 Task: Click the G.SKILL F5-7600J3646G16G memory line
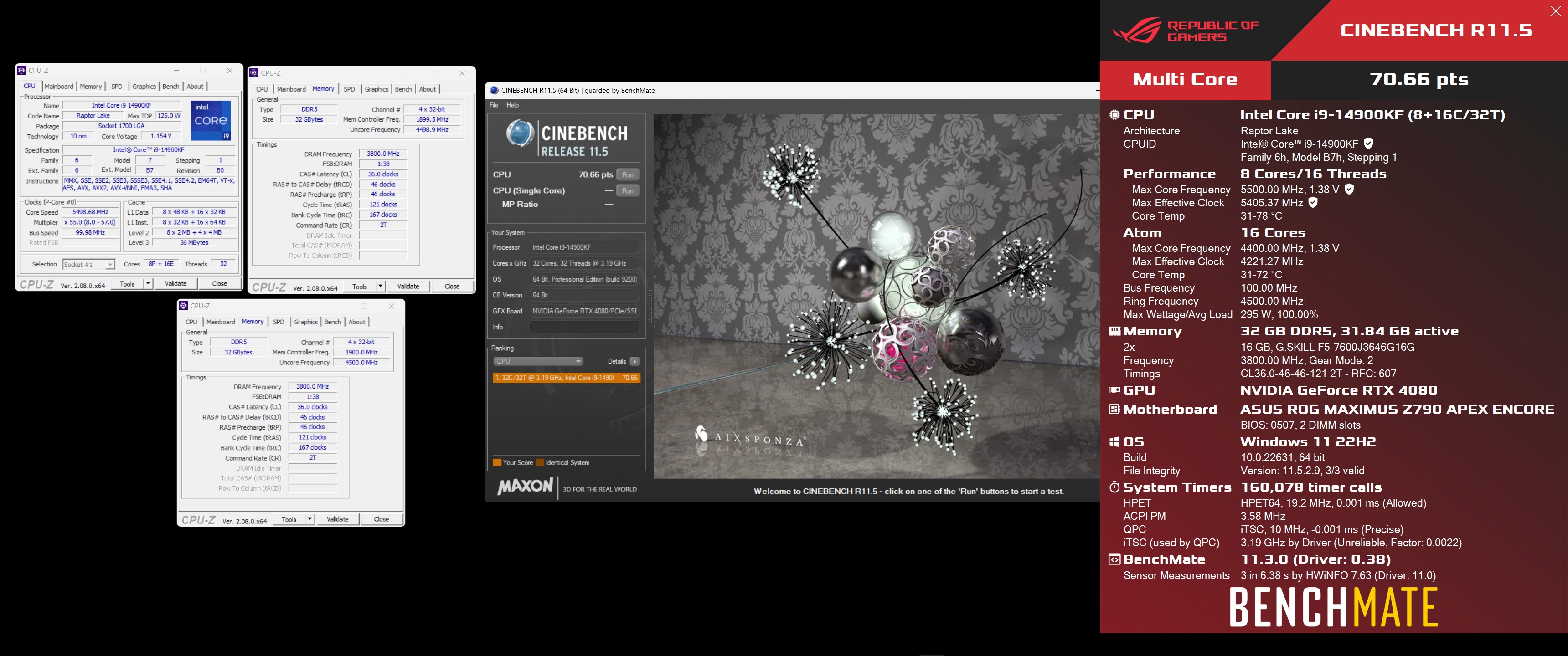[x=1328, y=348]
